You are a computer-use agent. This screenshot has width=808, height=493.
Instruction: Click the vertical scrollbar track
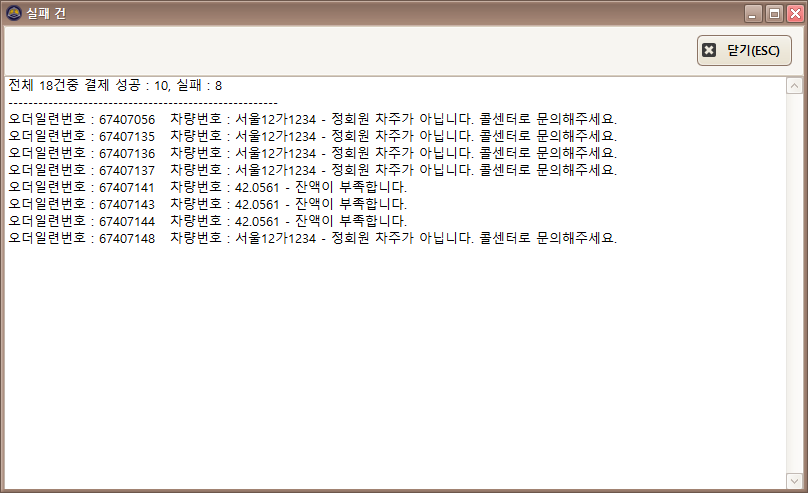[x=795, y=280]
